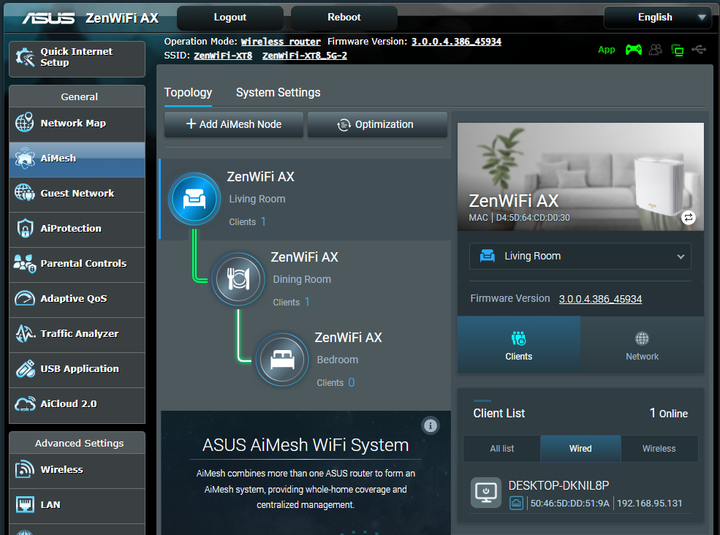Select the Dining Room ZenWiFi AX node name
This screenshot has height=535, width=720.
click(304, 257)
